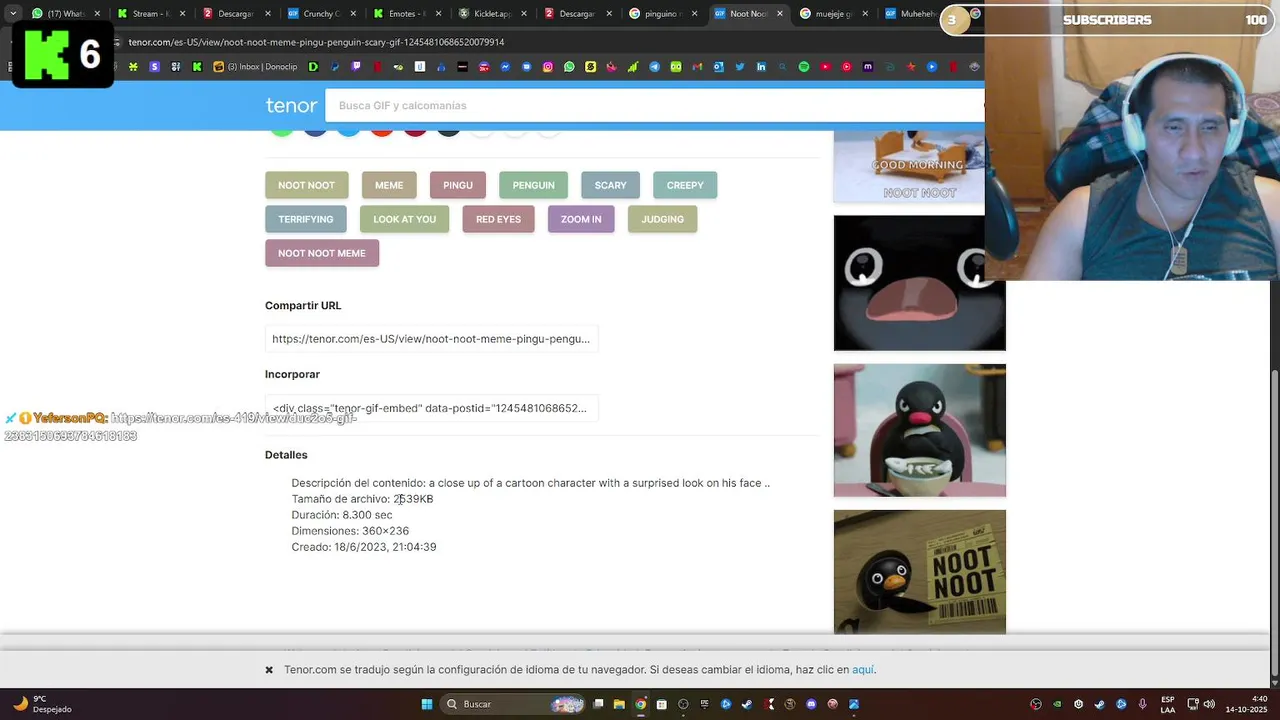Select the RED EYES tag
The image size is (1280, 720).
[498, 219]
